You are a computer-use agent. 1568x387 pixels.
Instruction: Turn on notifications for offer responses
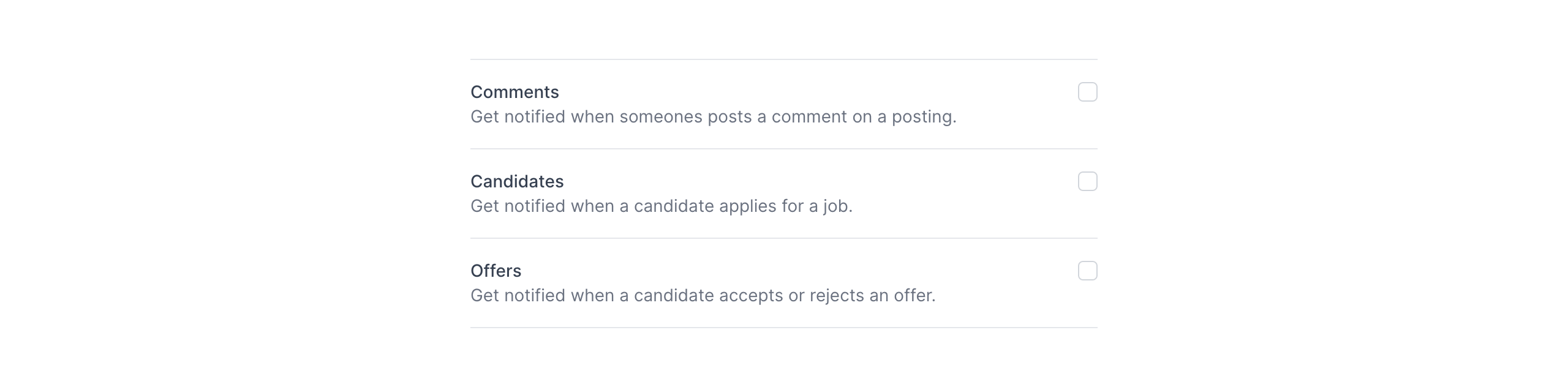tap(1087, 271)
